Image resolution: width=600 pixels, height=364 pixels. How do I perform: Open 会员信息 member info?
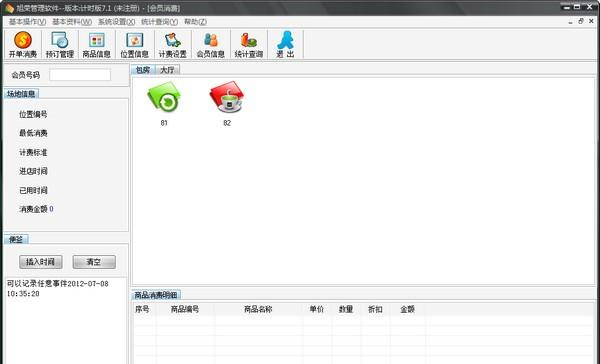pos(210,45)
